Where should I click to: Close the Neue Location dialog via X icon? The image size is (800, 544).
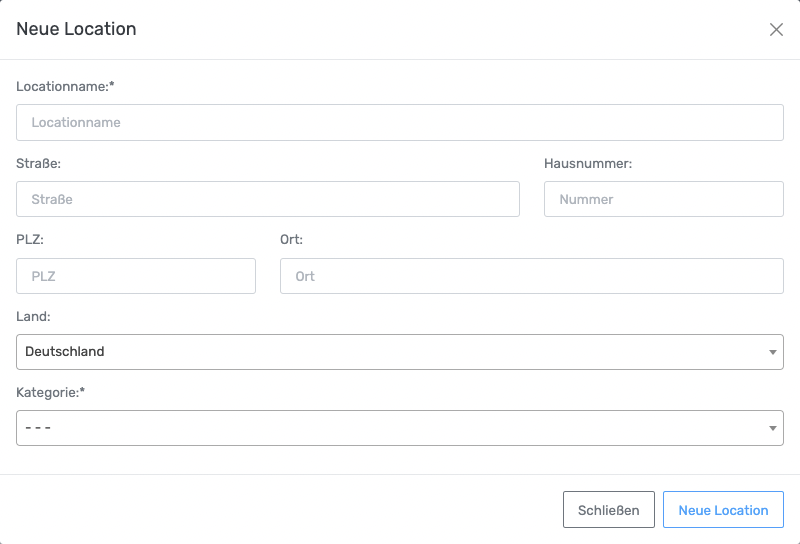(776, 30)
